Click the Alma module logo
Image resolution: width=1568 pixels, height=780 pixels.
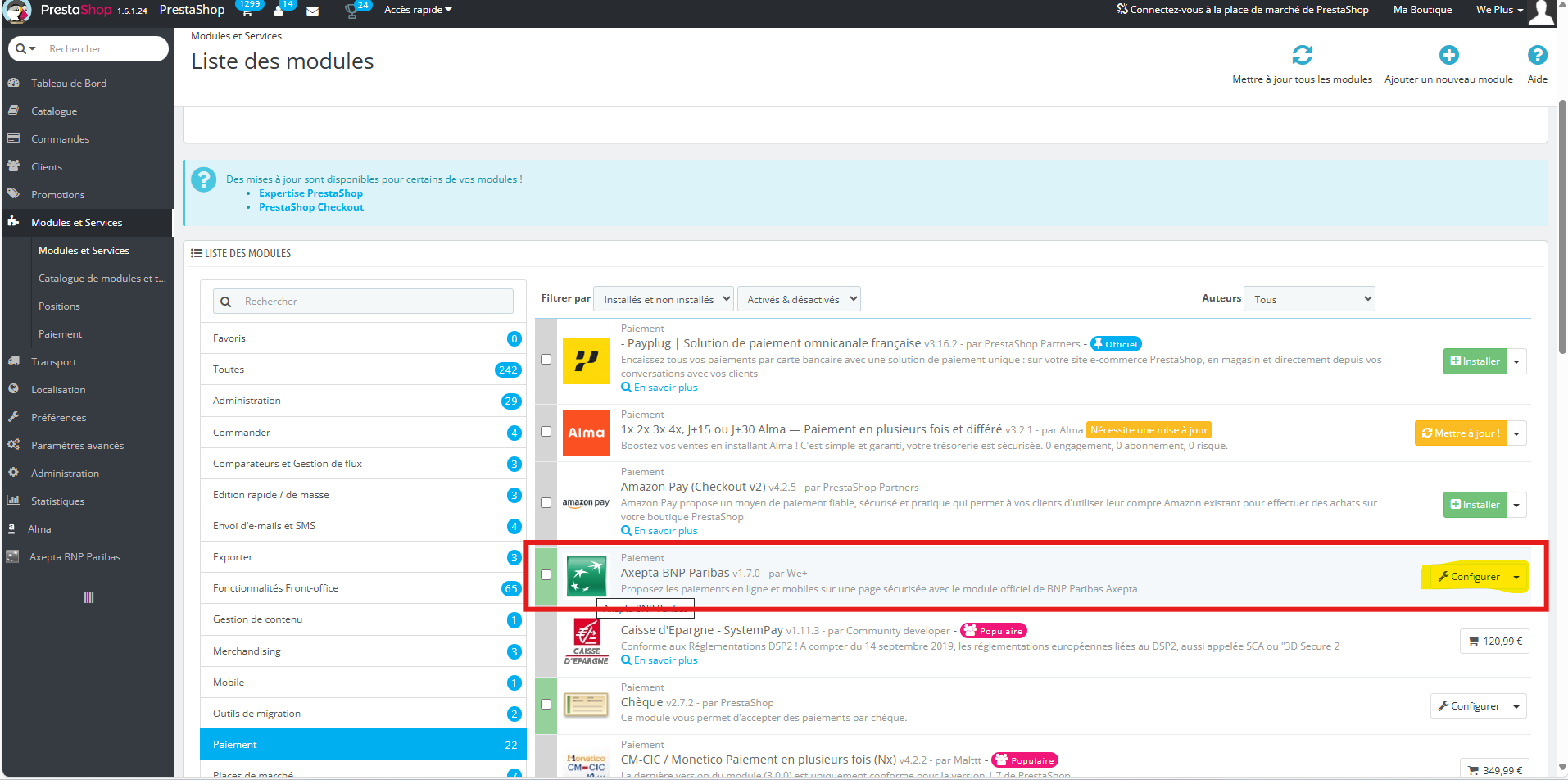tap(586, 433)
